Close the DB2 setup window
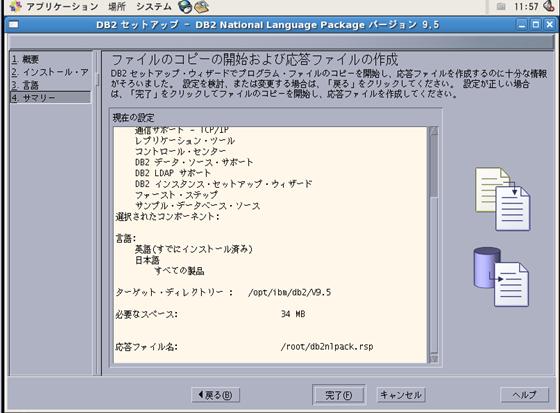 click(549, 25)
